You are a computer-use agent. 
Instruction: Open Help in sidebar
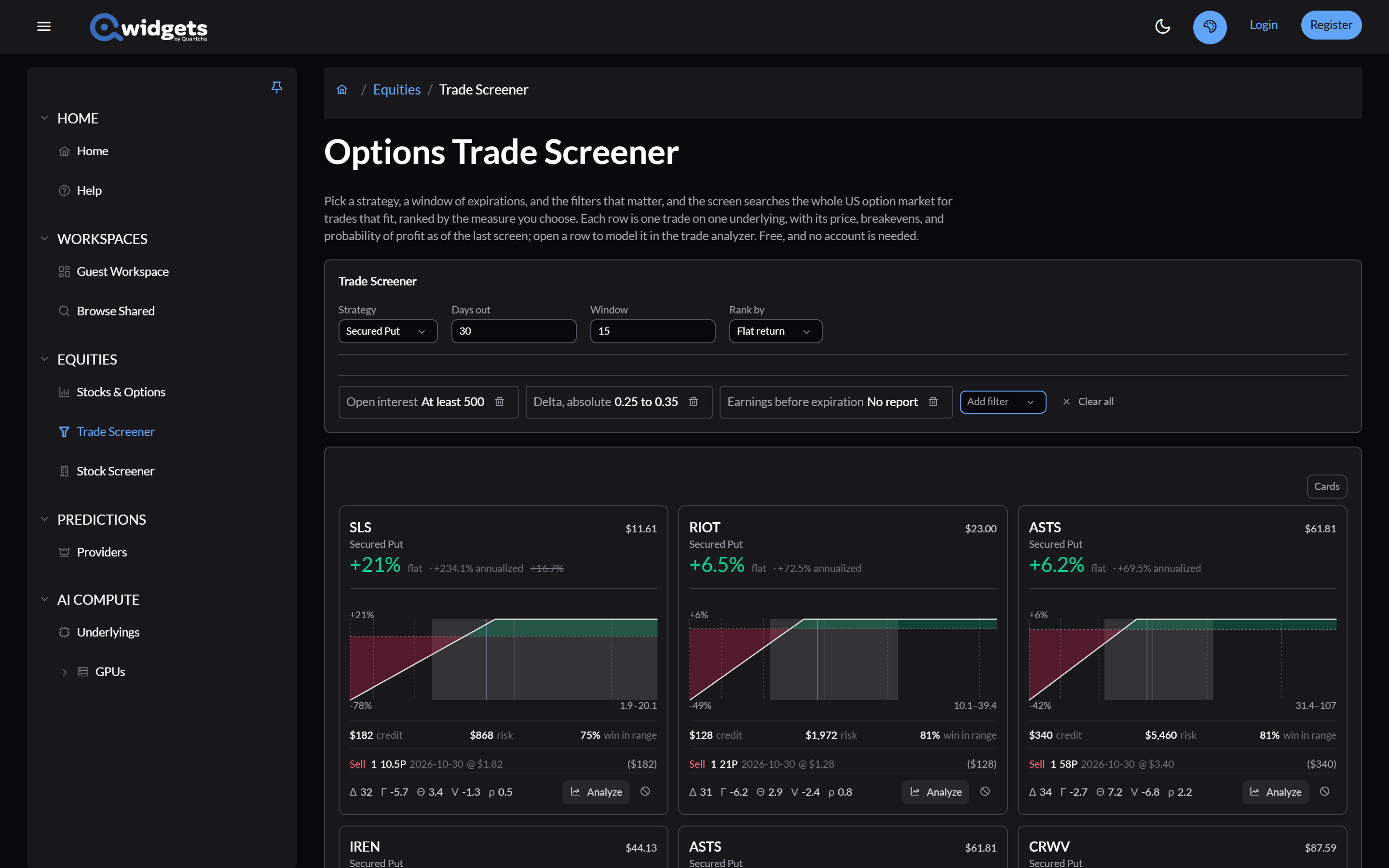(89, 190)
